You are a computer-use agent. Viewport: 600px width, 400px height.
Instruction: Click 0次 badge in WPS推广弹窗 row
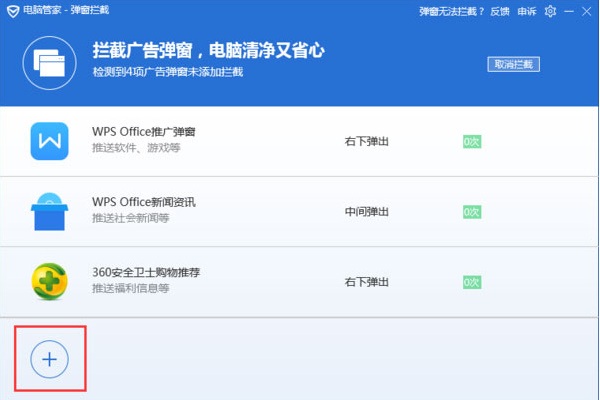coord(472,142)
